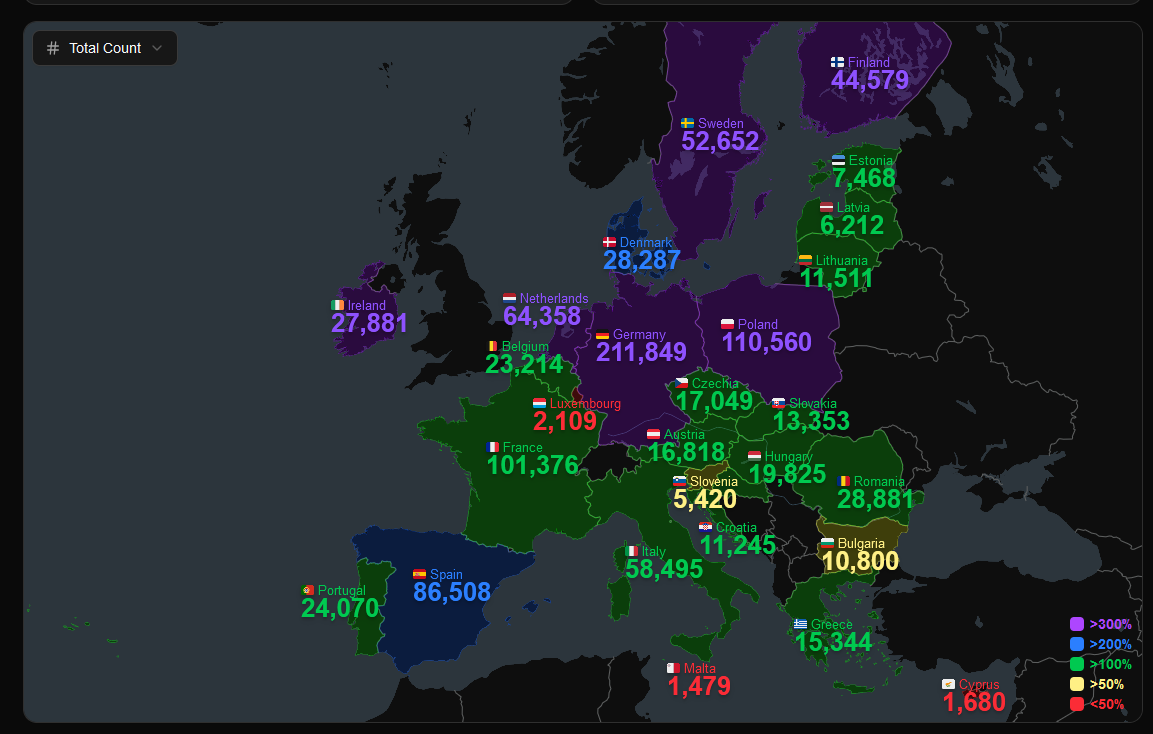This screenshot has width=1153, height=734.
Task: Click the yellow >50% legend swatch
Action: (1077, 684)
